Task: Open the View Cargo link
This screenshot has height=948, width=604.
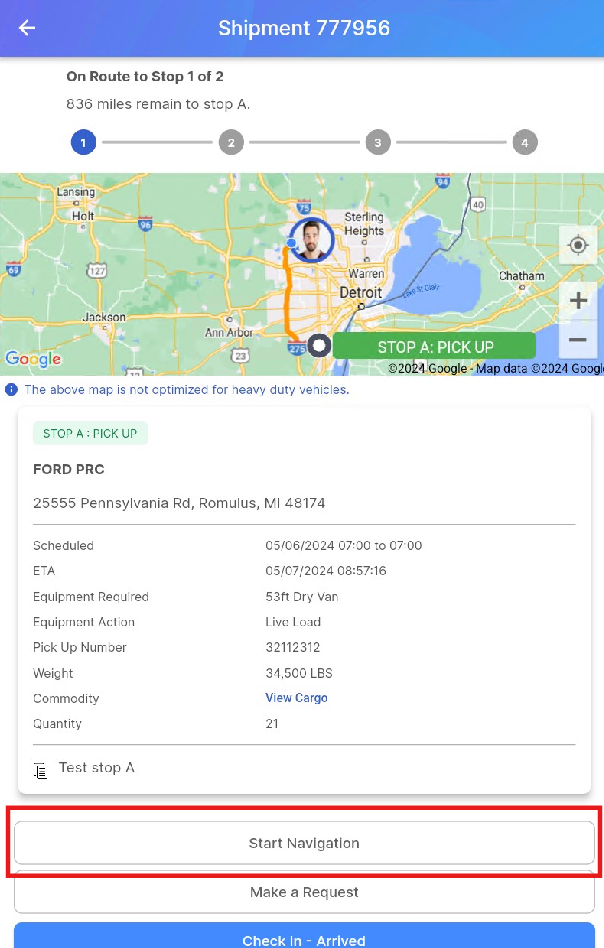Action: 296,698
